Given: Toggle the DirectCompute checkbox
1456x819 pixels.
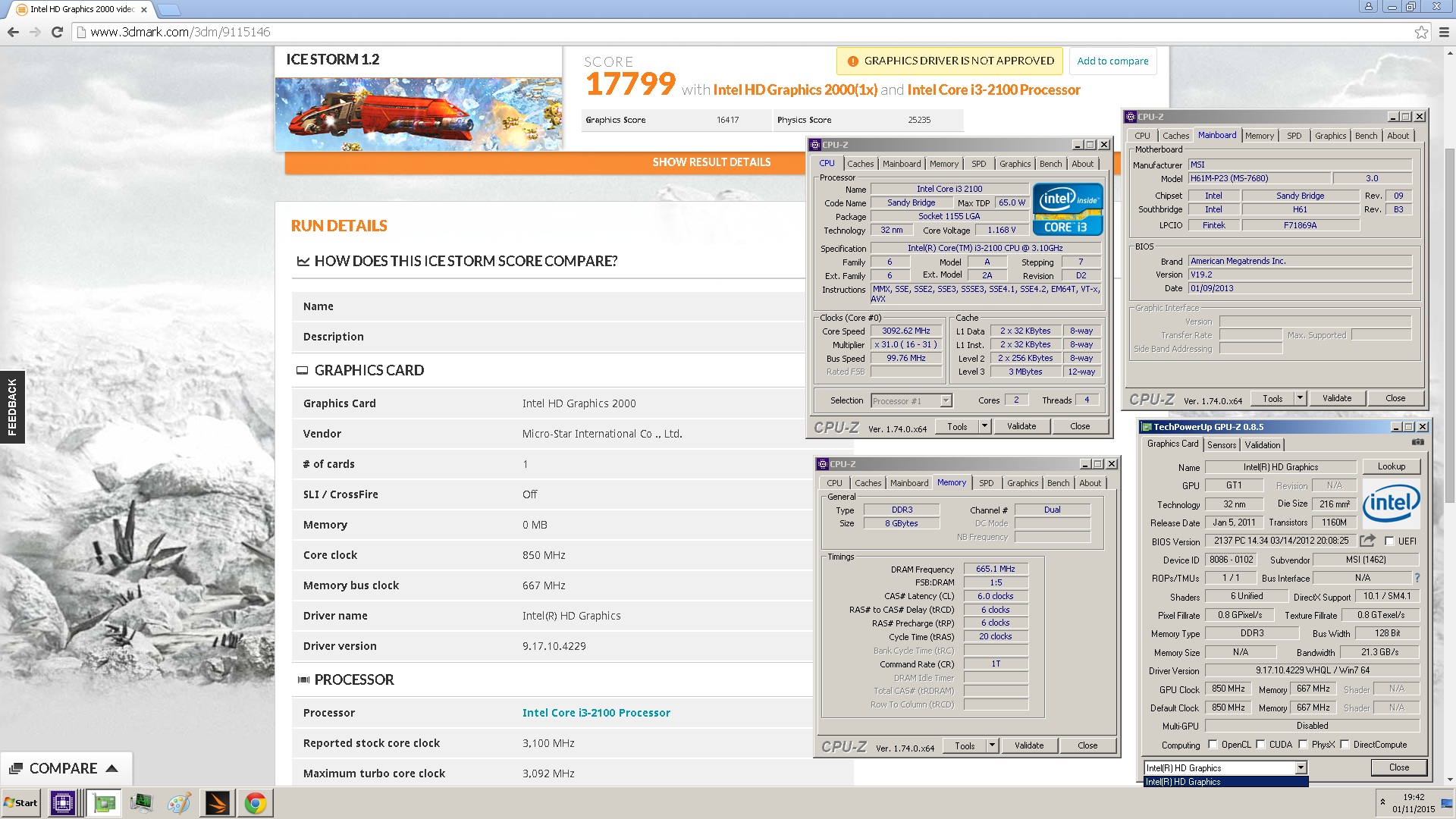Looking at the screenshot, I should click(x=1345, y=745).
